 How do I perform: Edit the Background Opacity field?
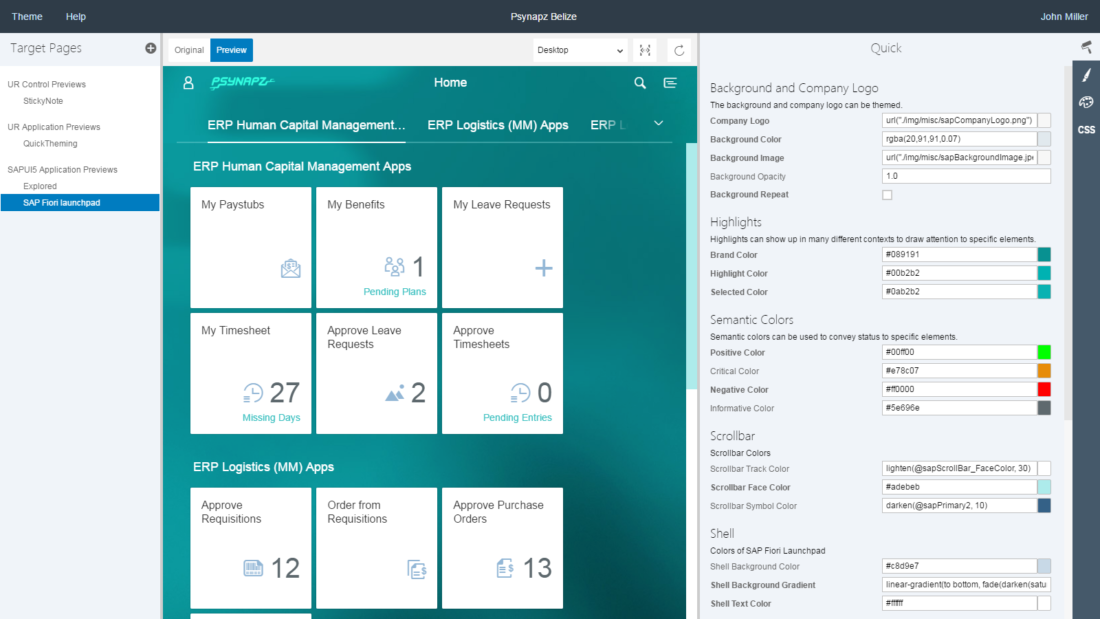(x=966, y=176)
